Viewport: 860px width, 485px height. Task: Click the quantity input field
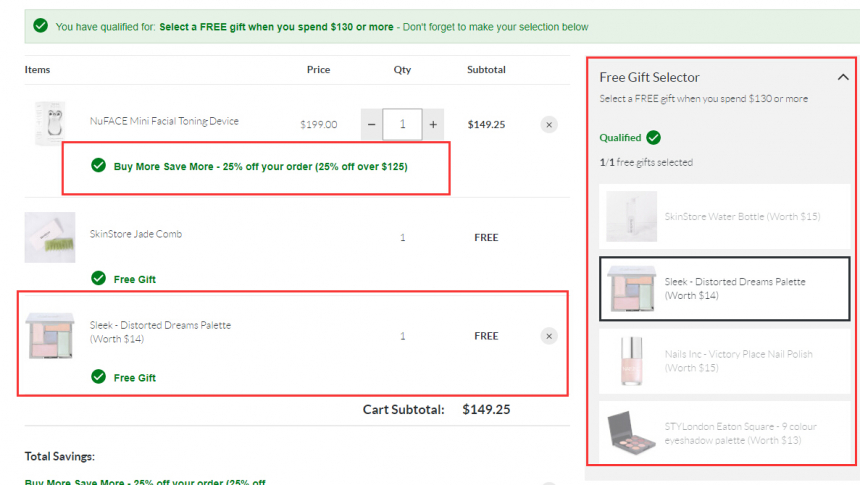[x=402, y=125]
